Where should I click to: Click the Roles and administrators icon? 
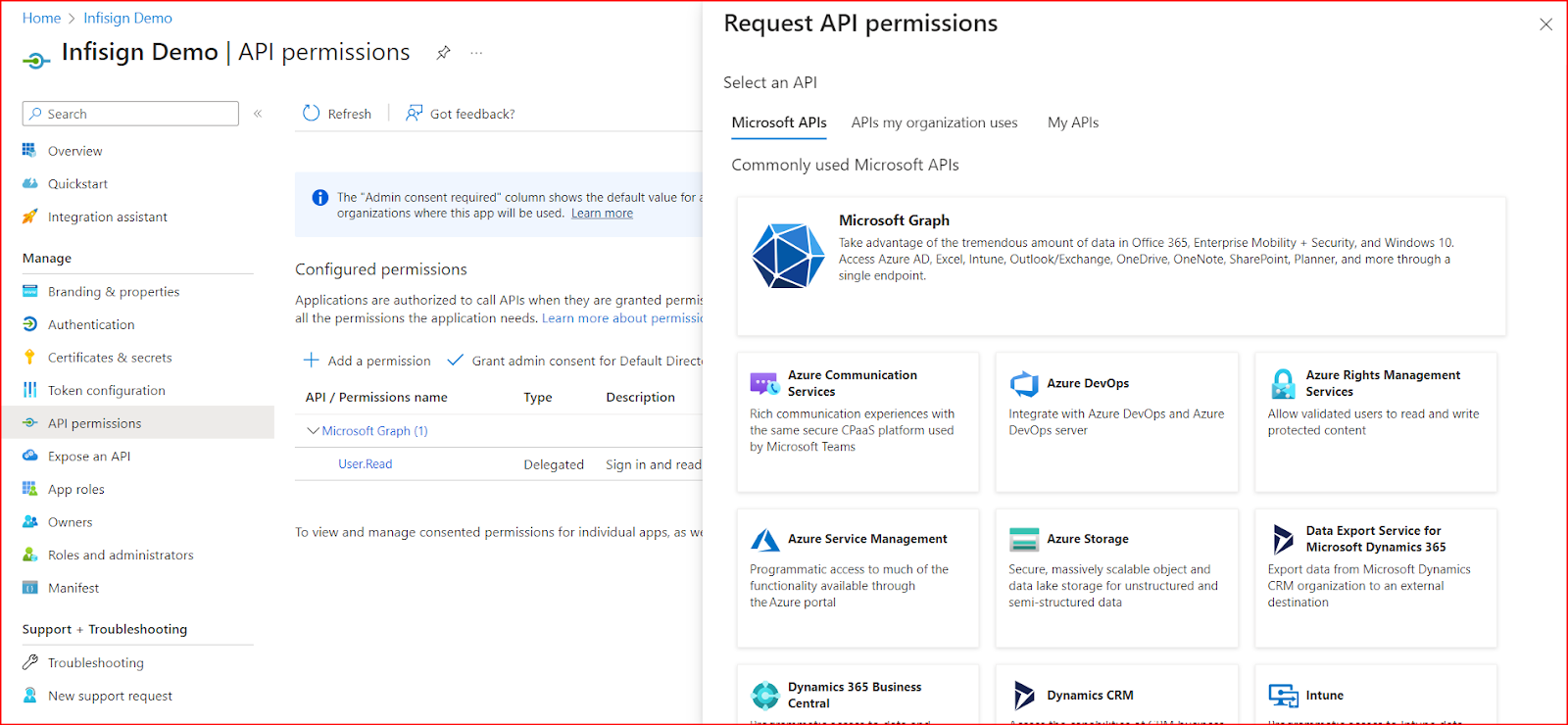tap(29, 555)
